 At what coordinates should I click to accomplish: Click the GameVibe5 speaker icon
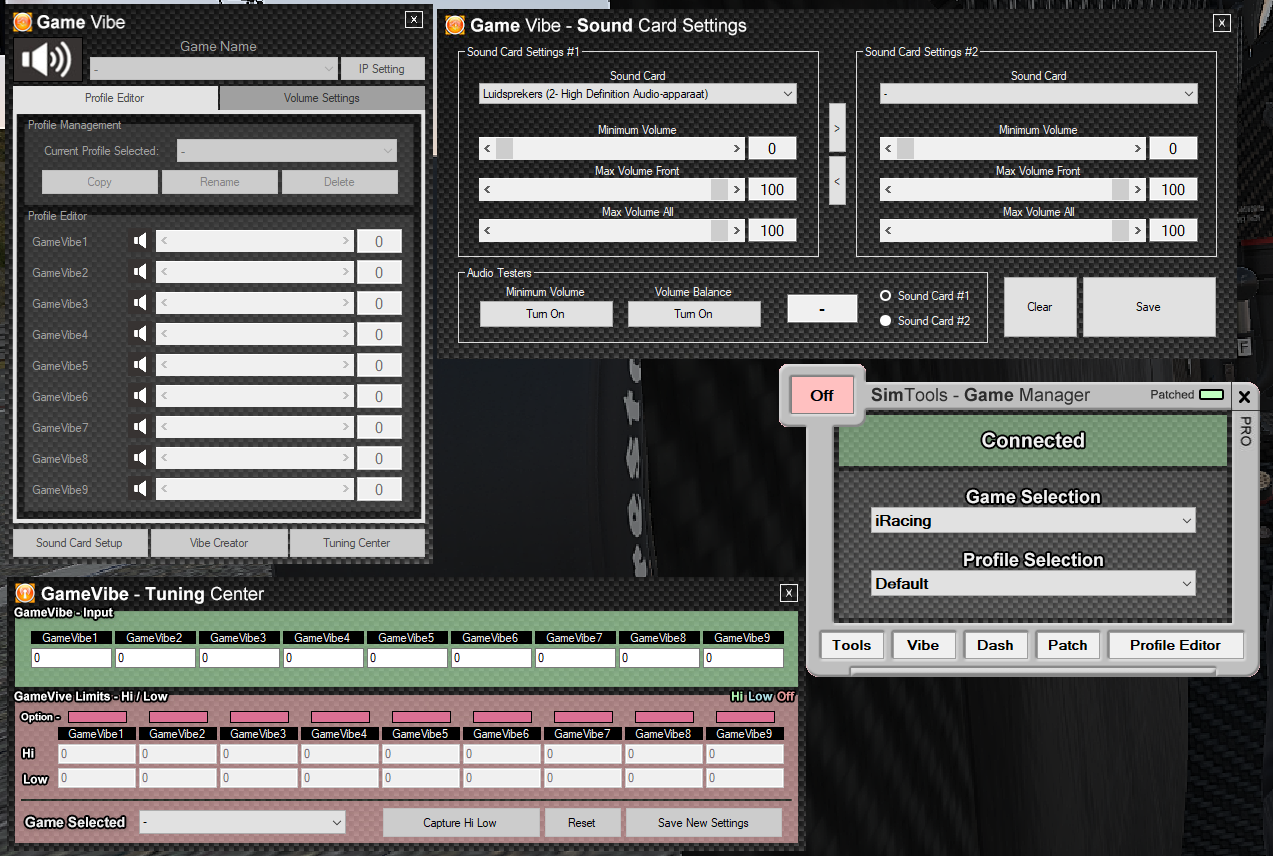tap(140, 365)
